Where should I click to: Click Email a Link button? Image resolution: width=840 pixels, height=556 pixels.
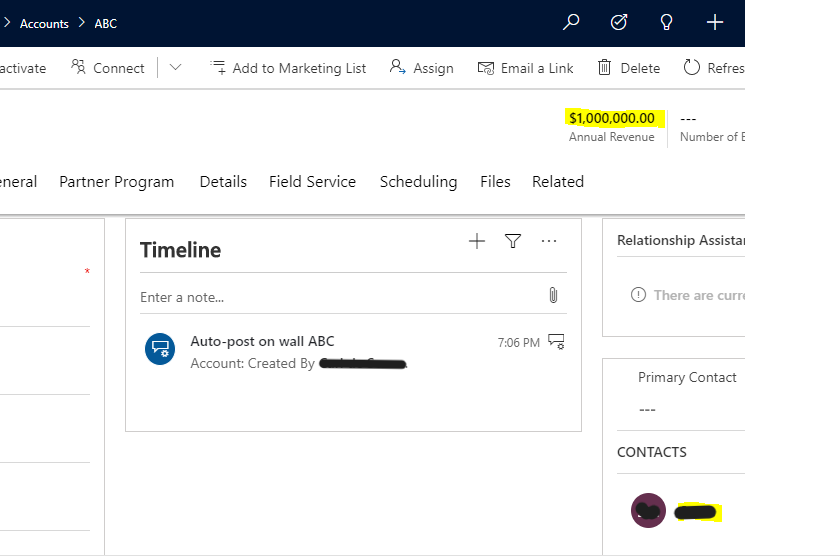tap(526, 68)
